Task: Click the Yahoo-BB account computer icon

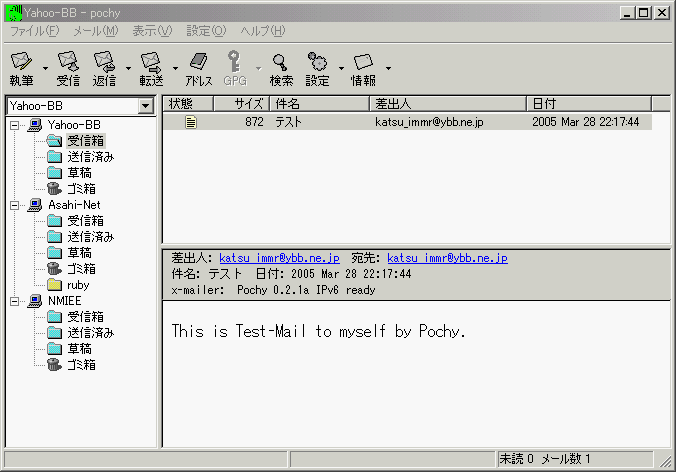Action: [35, 125]
